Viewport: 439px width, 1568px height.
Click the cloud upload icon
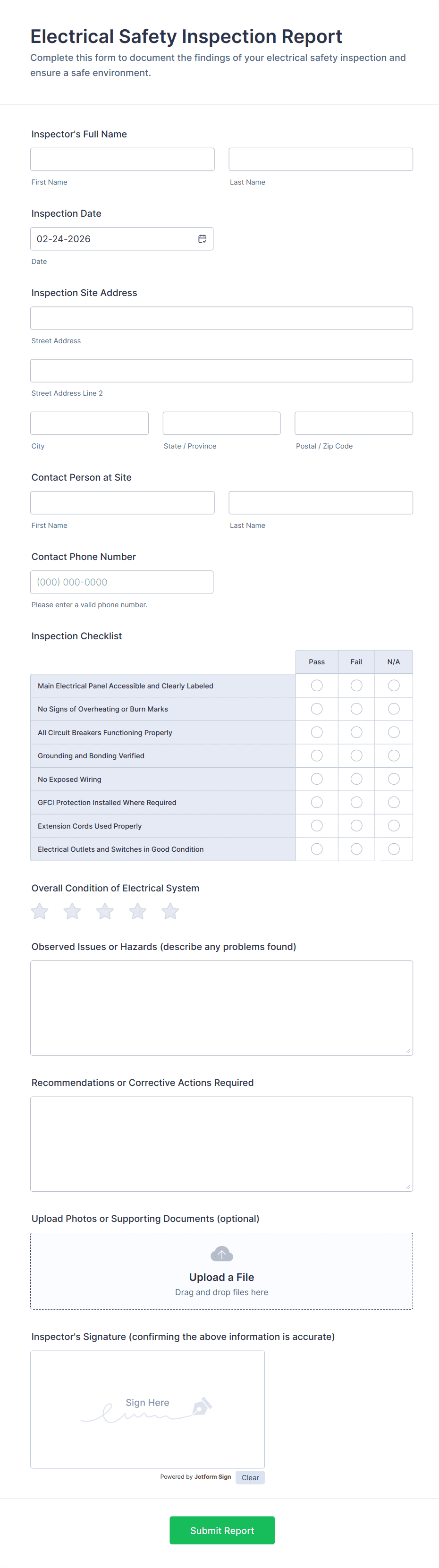pos(222,1254)
